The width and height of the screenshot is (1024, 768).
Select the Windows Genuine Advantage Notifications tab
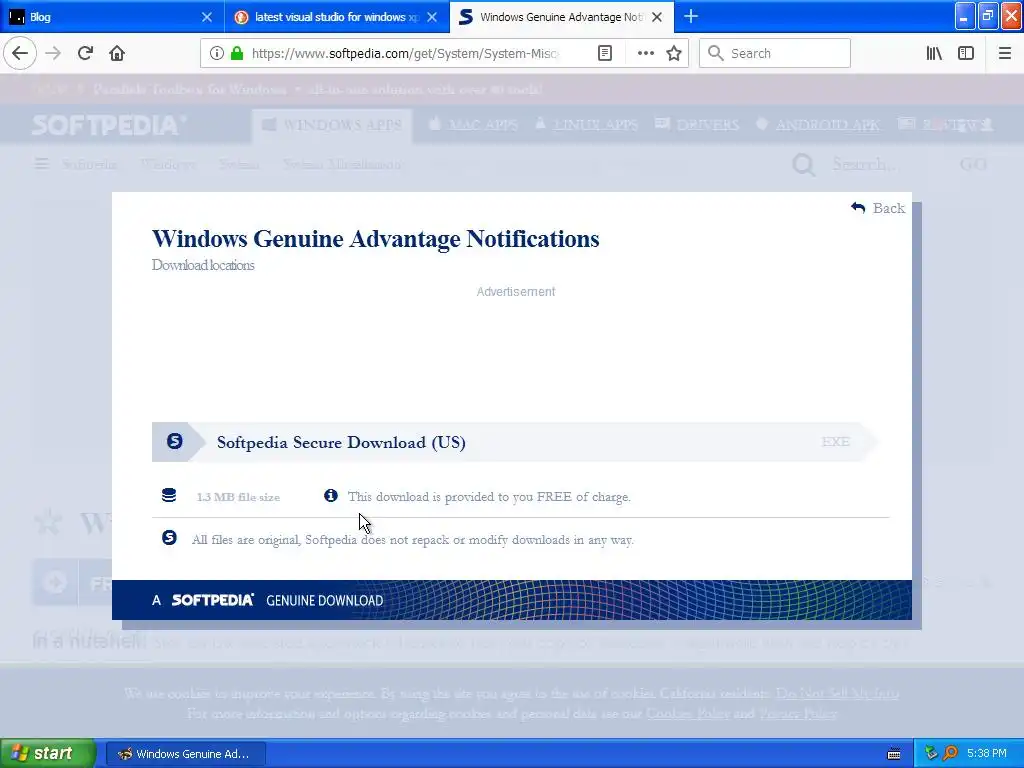562,17
